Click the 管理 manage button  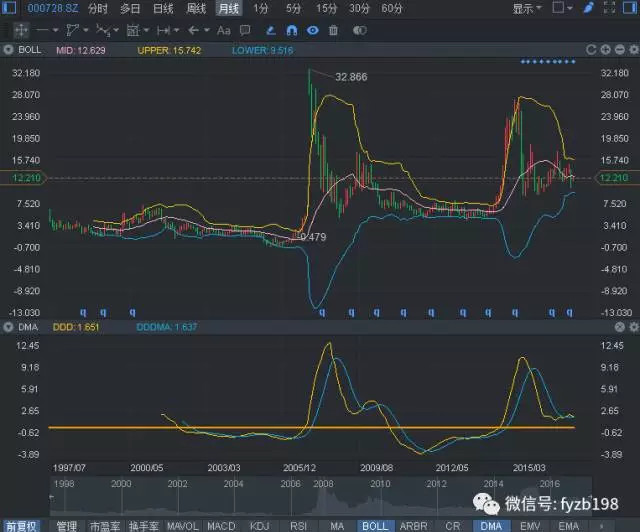(x=66, y=525)
